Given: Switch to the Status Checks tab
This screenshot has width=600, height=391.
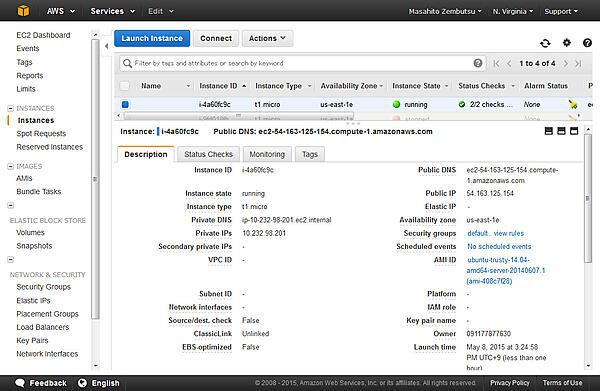Looking at the screenshot, I should coord(208,154).
